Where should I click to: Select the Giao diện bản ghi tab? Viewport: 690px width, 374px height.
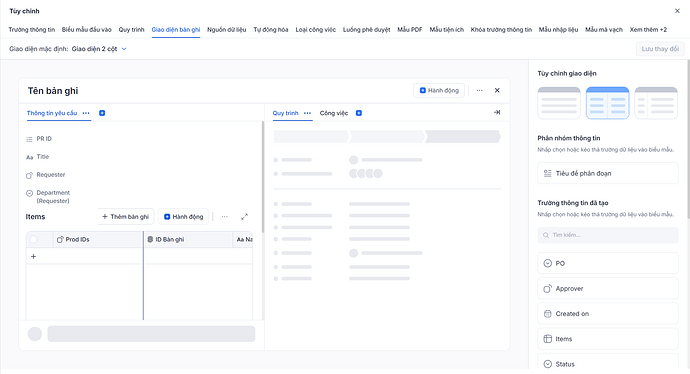[x=176, y=29]
